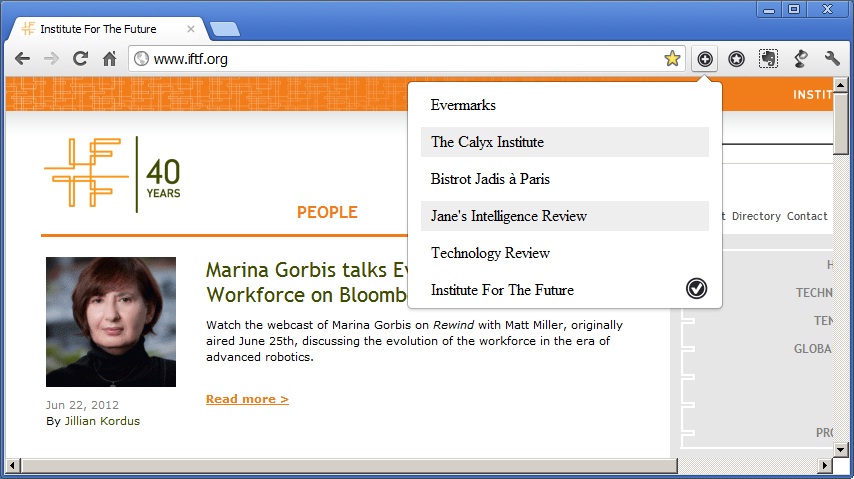Maximize the browser window
The image size is (854, 479).
coord(794,9)
